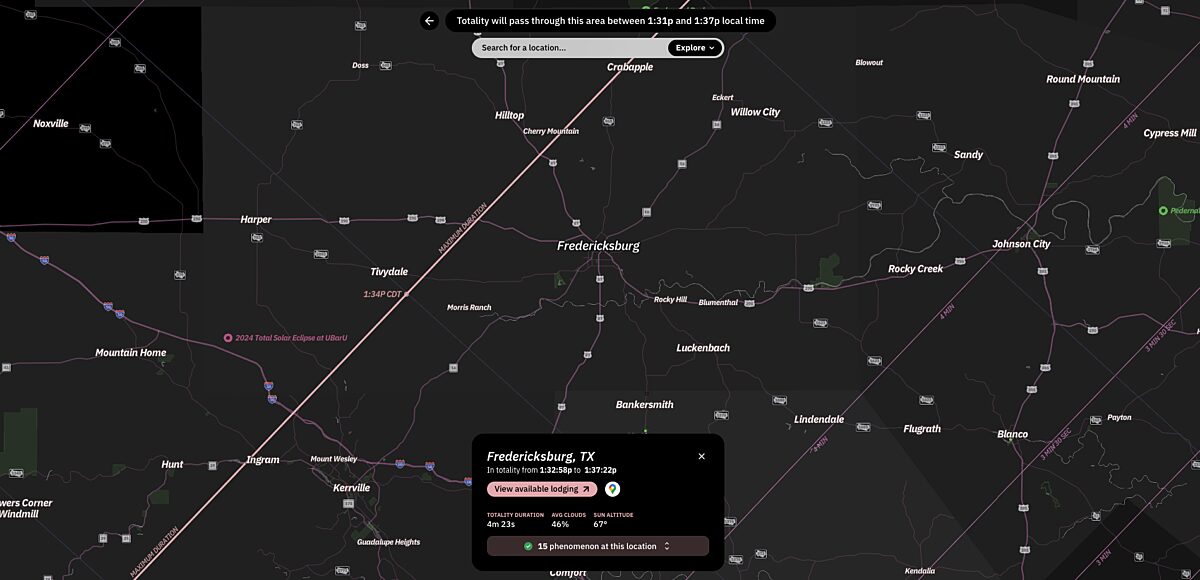1200x580 pixels.
Task: Click the highway shield icon near Kerrville
Action: 349,503
